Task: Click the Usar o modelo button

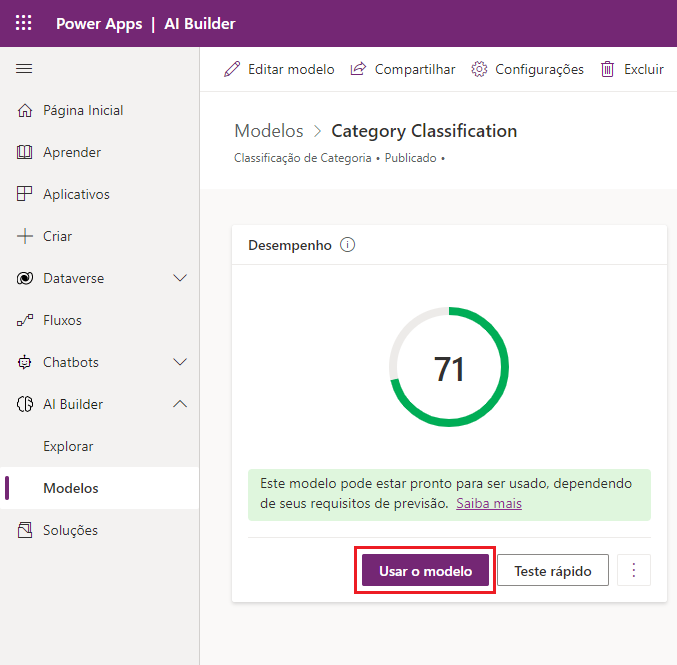Action: tap(425, 571)
